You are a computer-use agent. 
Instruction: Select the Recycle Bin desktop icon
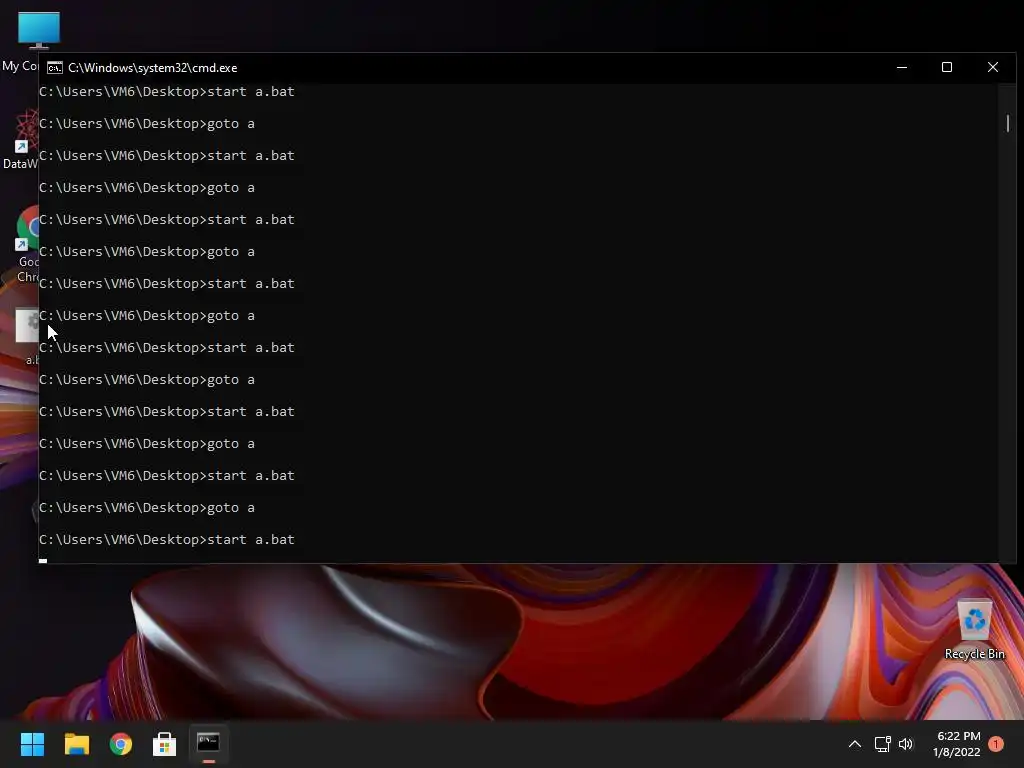point(974,630)
